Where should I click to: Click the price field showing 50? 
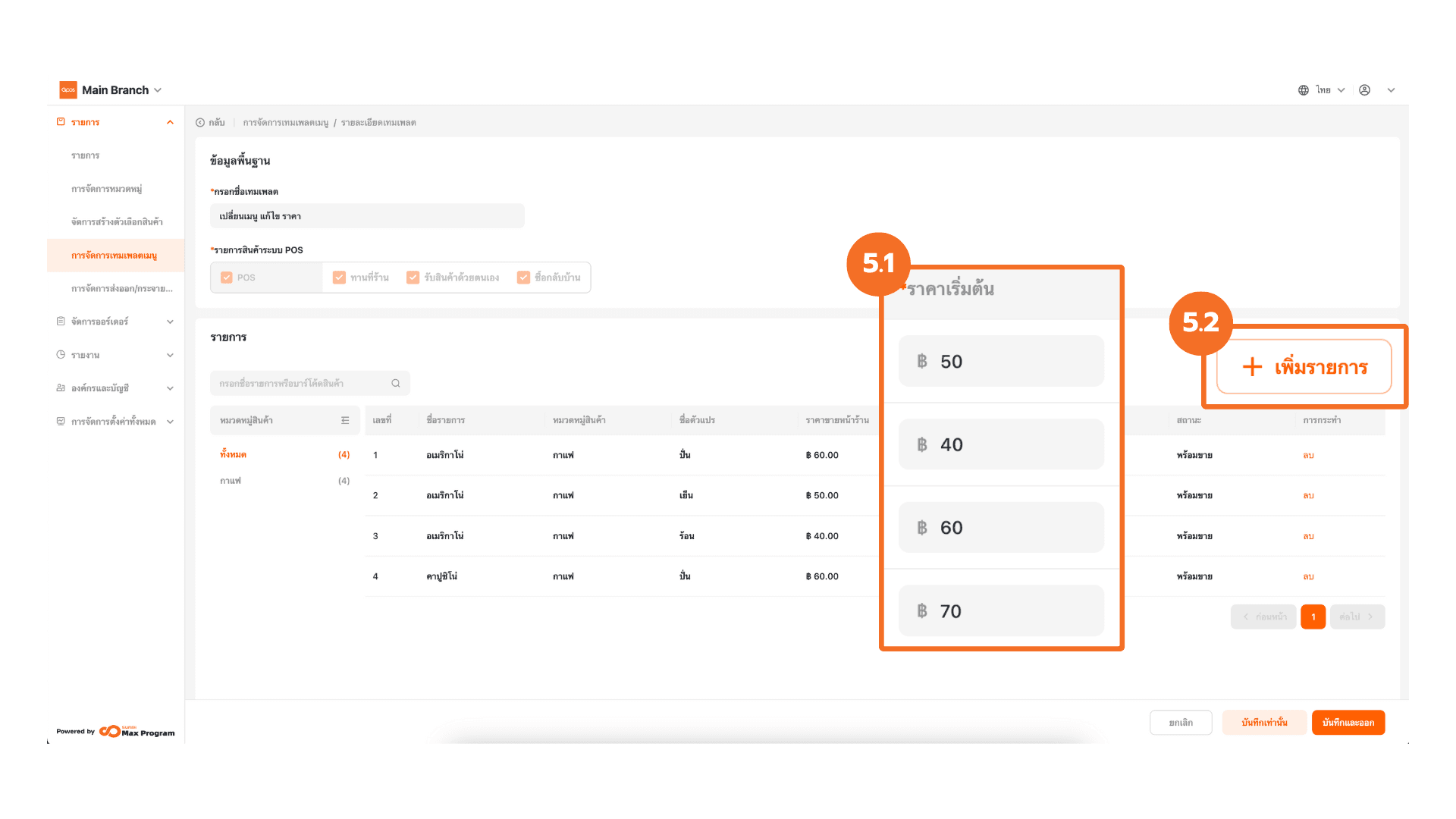(1000, 362)
